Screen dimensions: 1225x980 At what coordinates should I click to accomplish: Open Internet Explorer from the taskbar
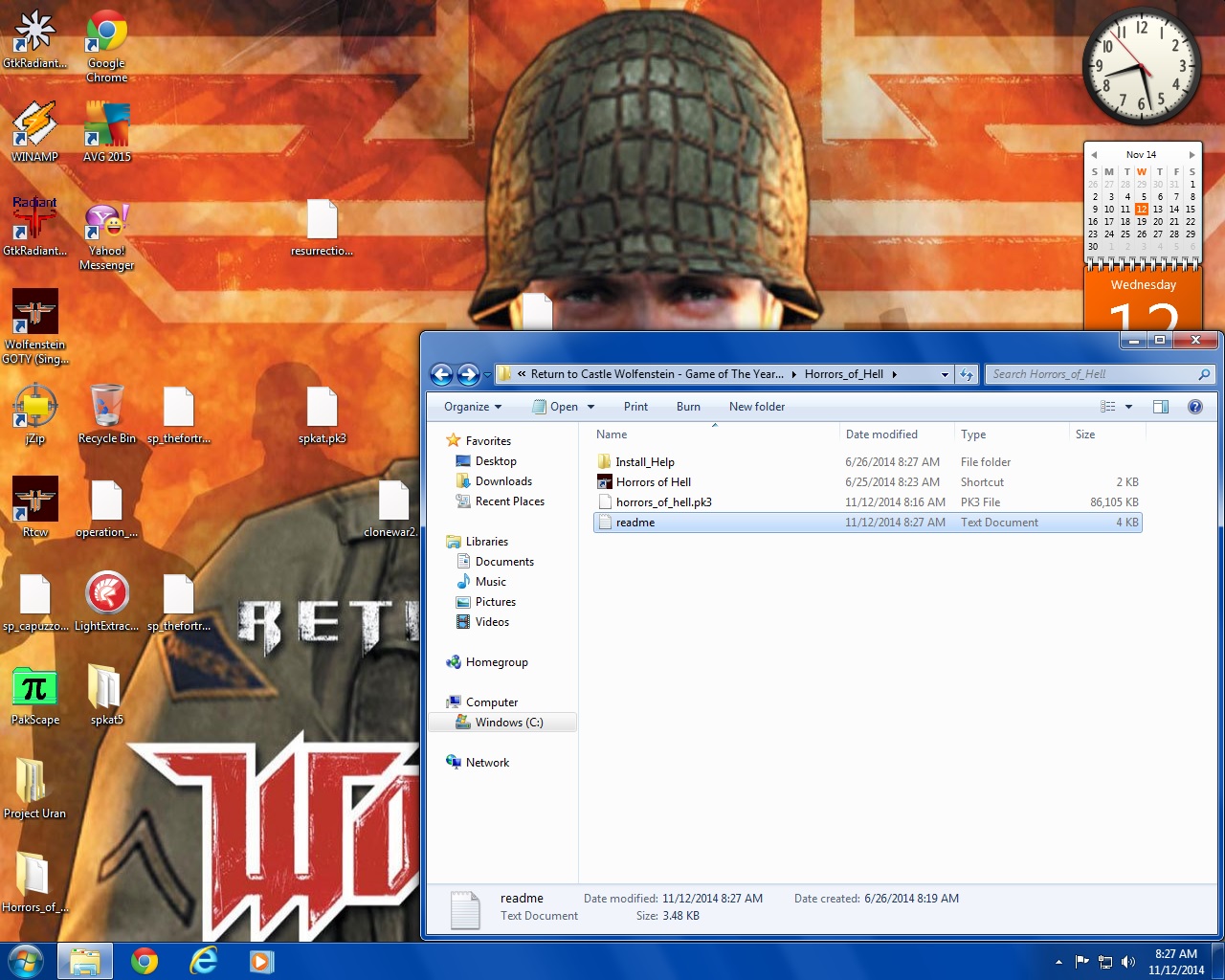203,961
